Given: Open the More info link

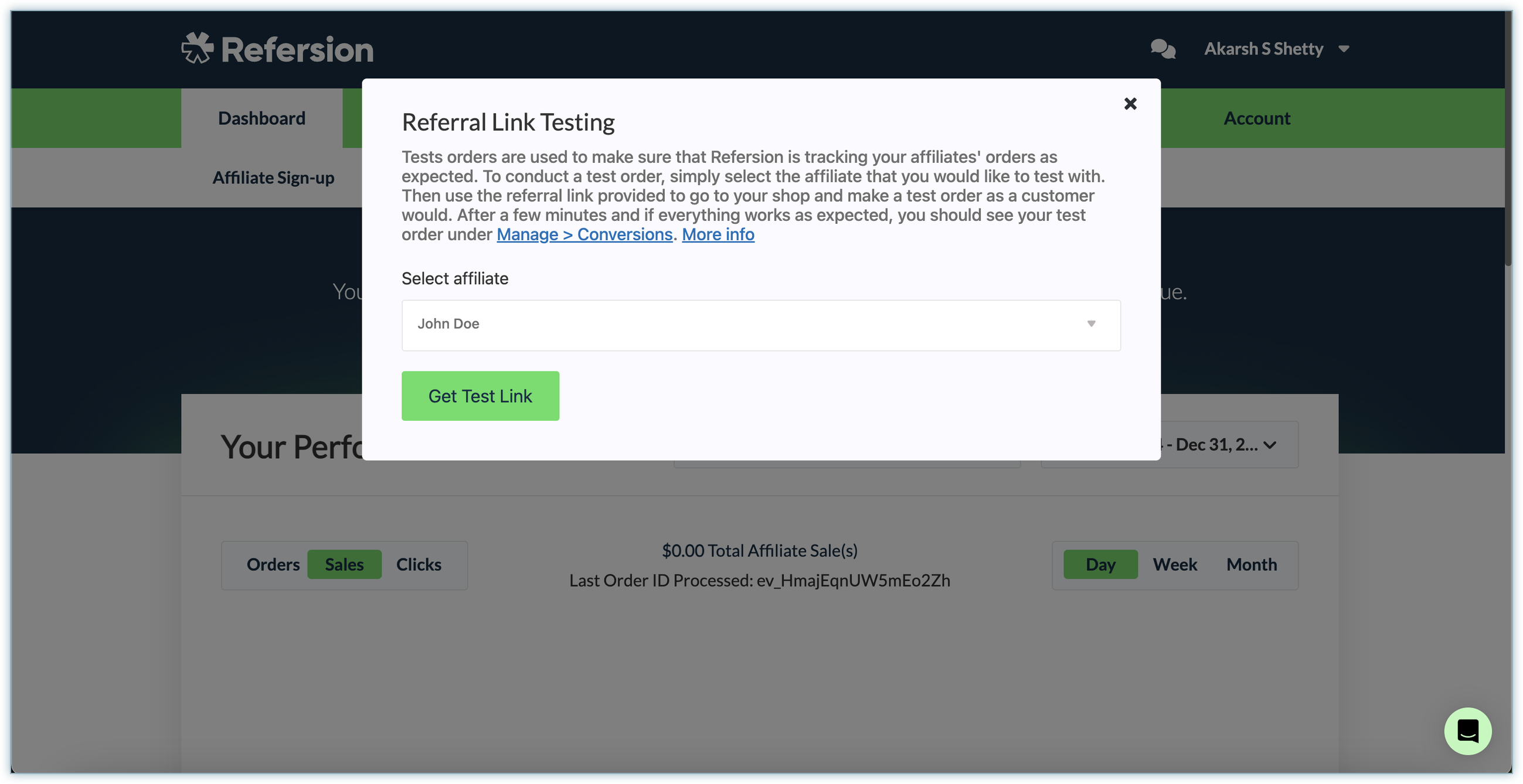Looking at the screenshot, I should coord(718,234).
